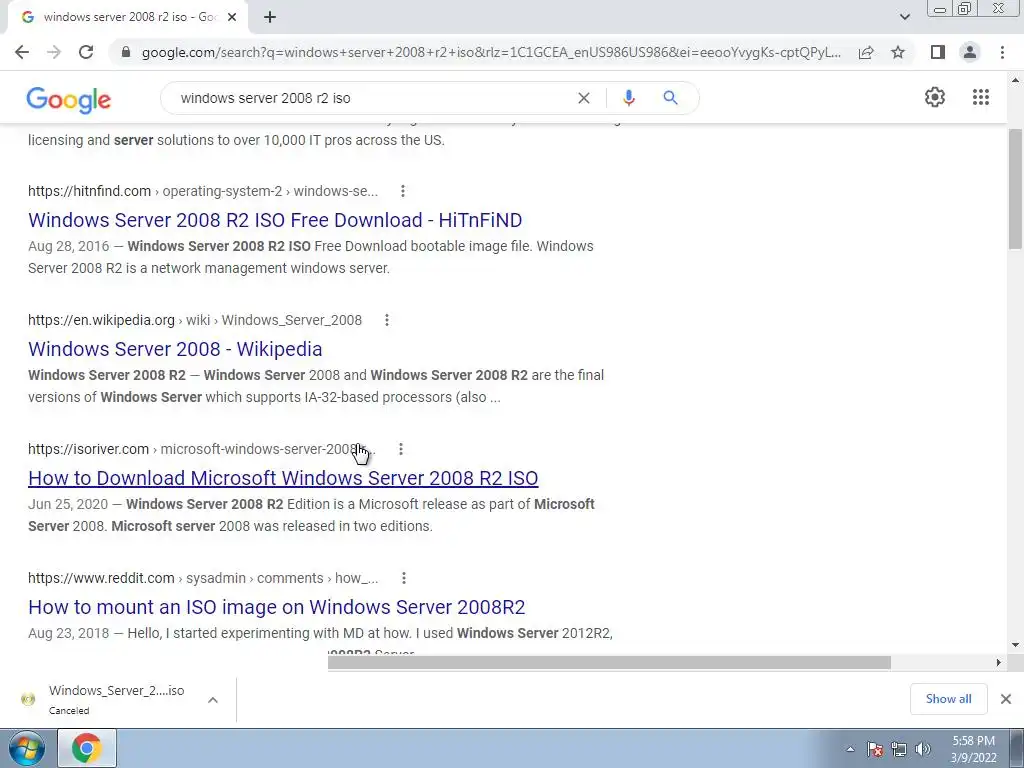The width and height of the screenshot is (1024, 768).
Task: Click the vertical scrollbar down arrow
Action: tap(1015, 645)
